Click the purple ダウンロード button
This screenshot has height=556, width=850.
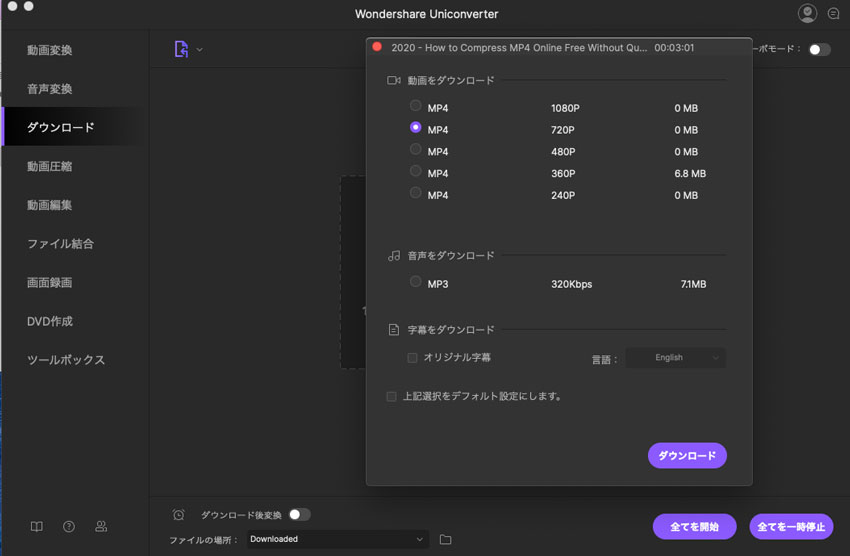(687, 456)
